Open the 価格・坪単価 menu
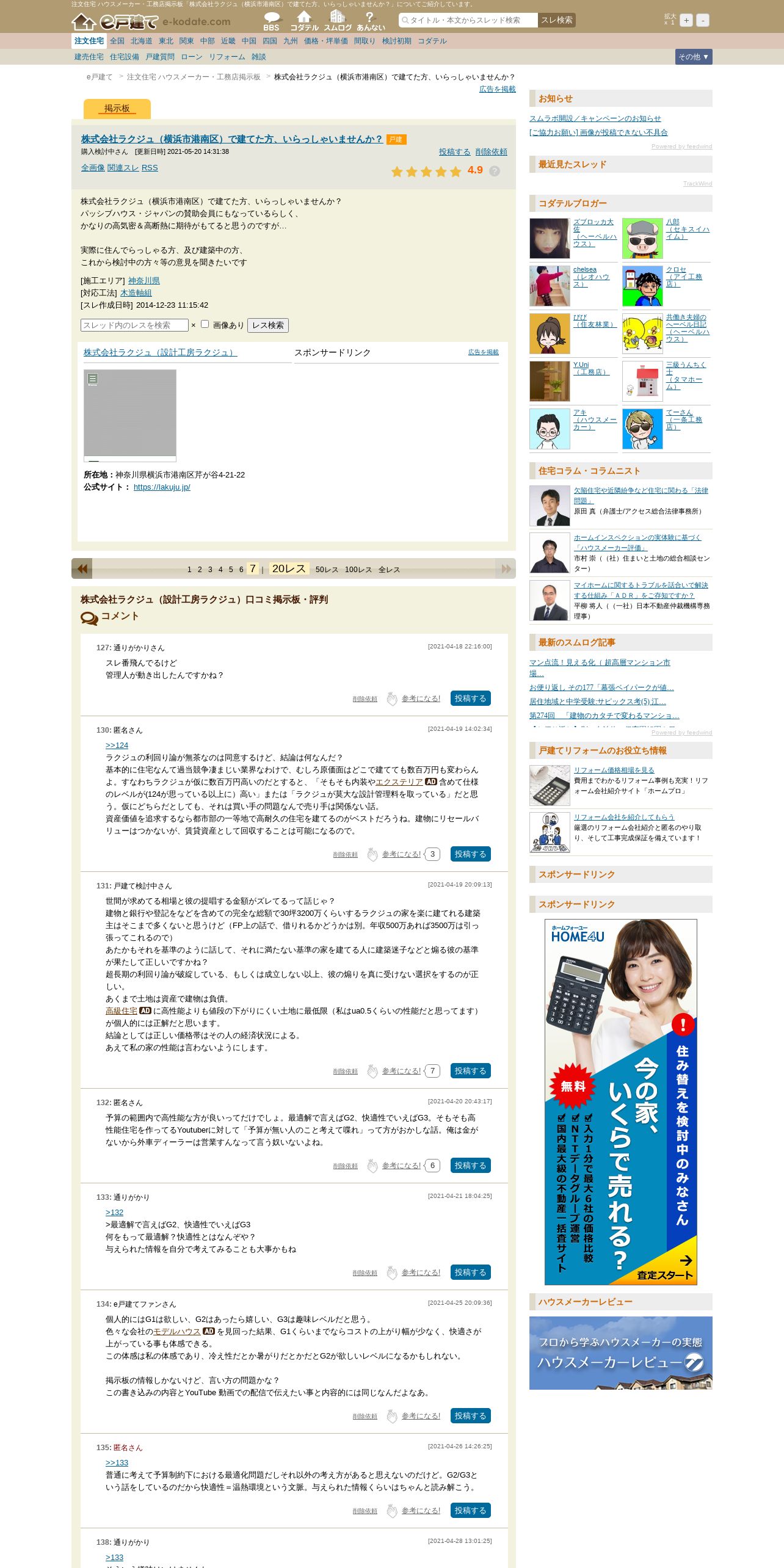 [x=325, y=41]
